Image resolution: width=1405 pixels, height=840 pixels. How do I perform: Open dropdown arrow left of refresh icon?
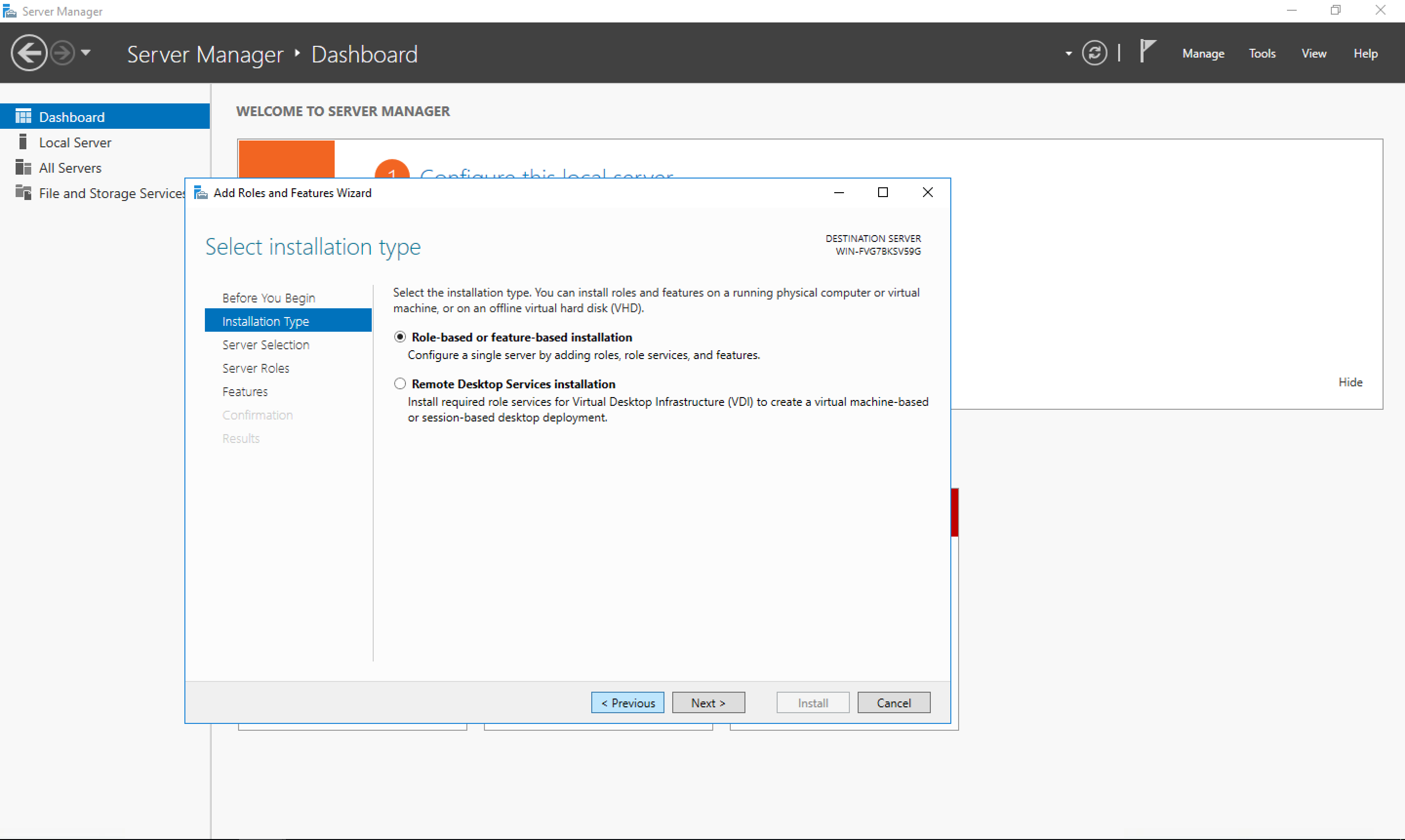(1068, 54)
